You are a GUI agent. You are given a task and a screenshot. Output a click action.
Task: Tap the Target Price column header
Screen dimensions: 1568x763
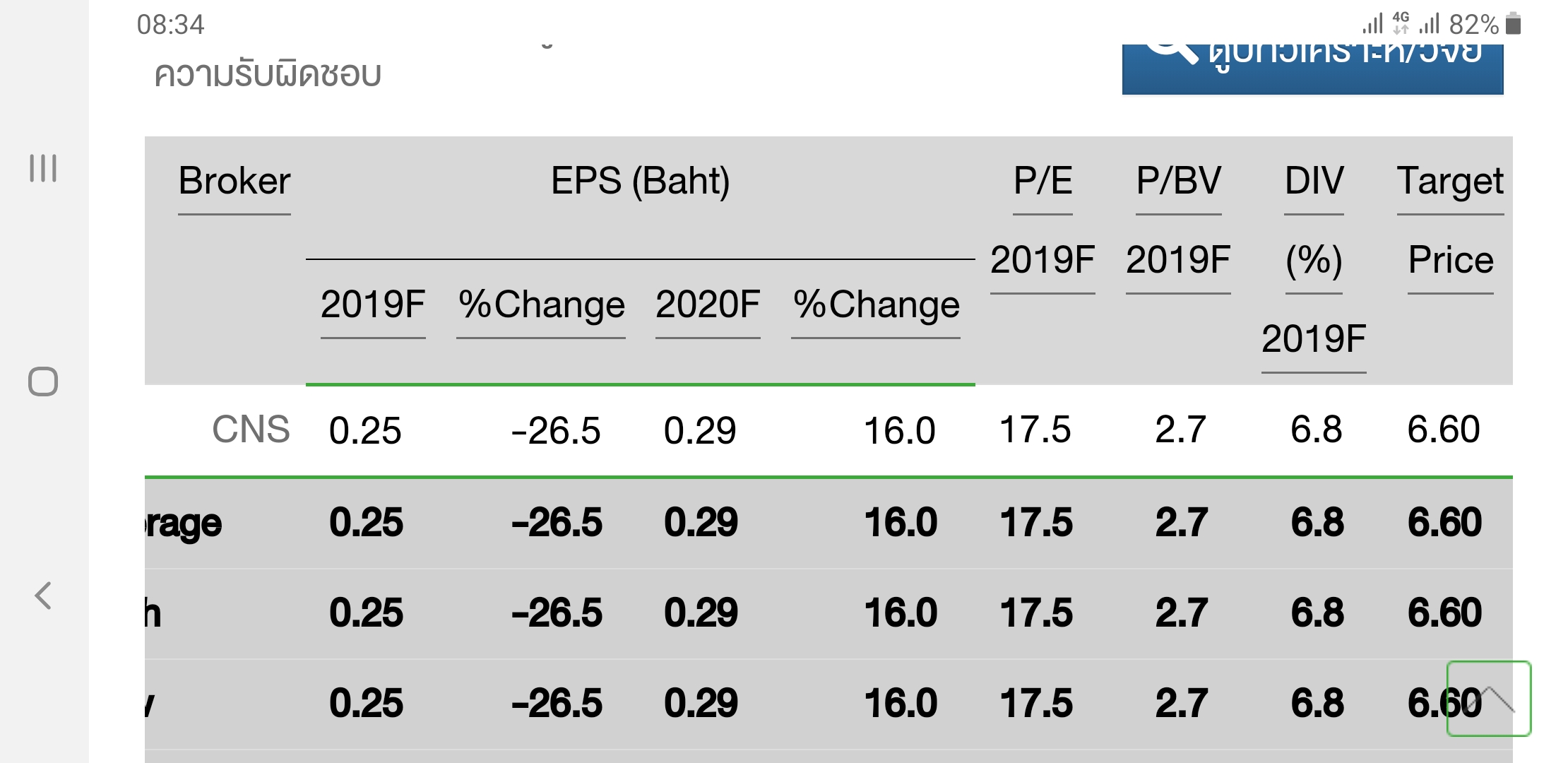click(x=1450, y=181)
